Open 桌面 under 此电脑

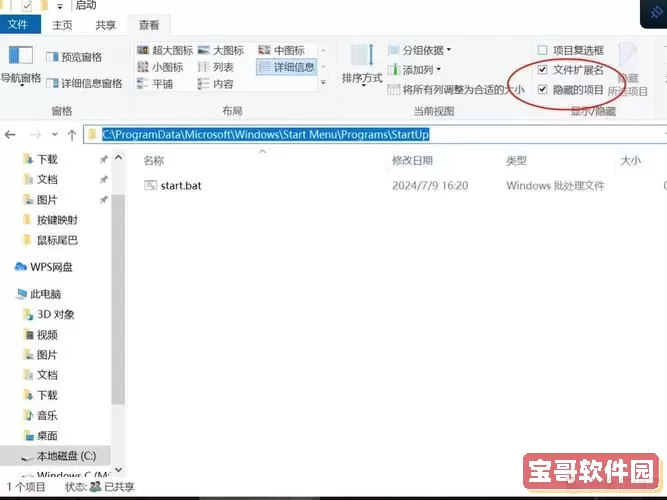click(47, 436)
